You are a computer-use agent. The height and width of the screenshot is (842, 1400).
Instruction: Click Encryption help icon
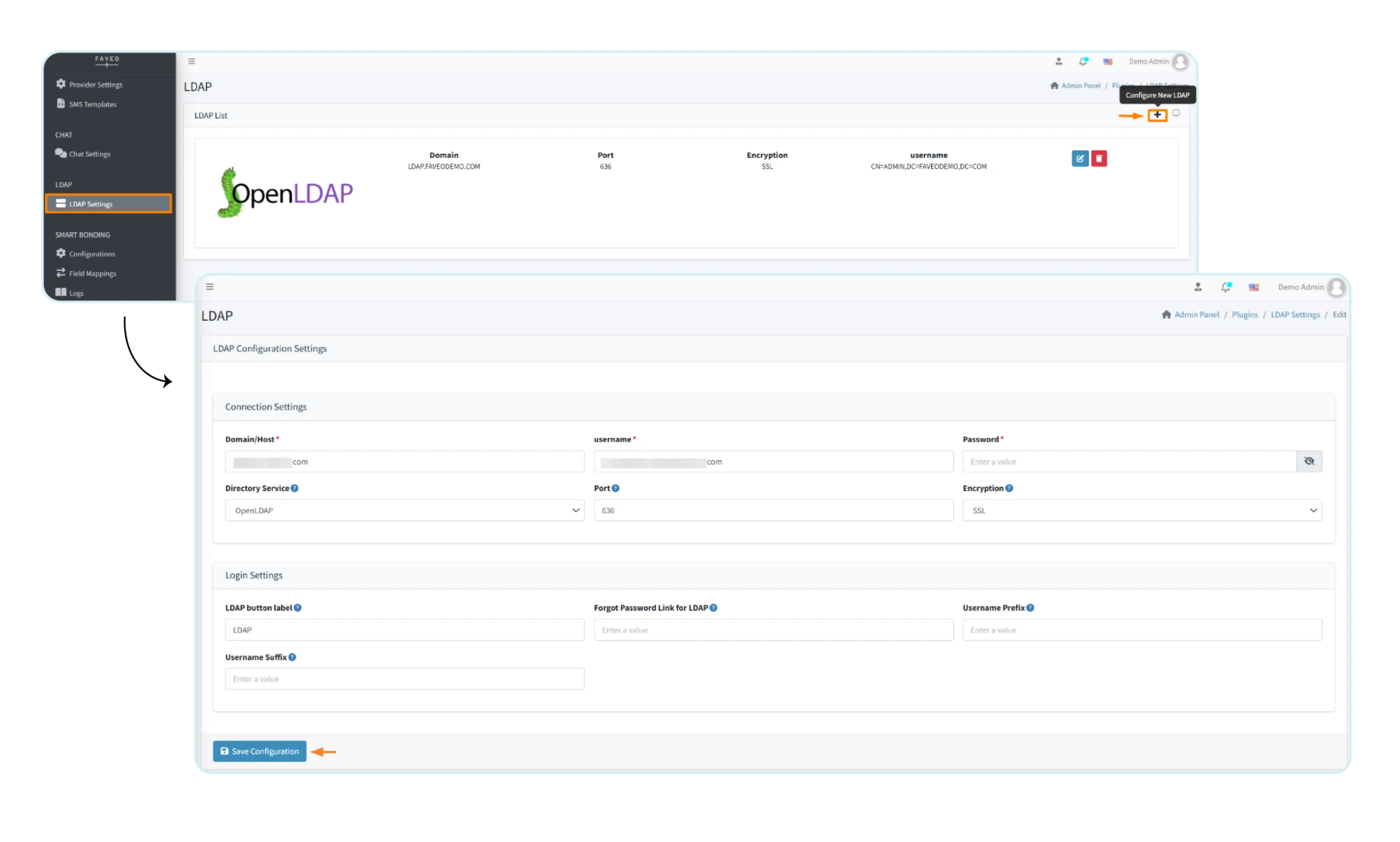tap(1009, 488)
